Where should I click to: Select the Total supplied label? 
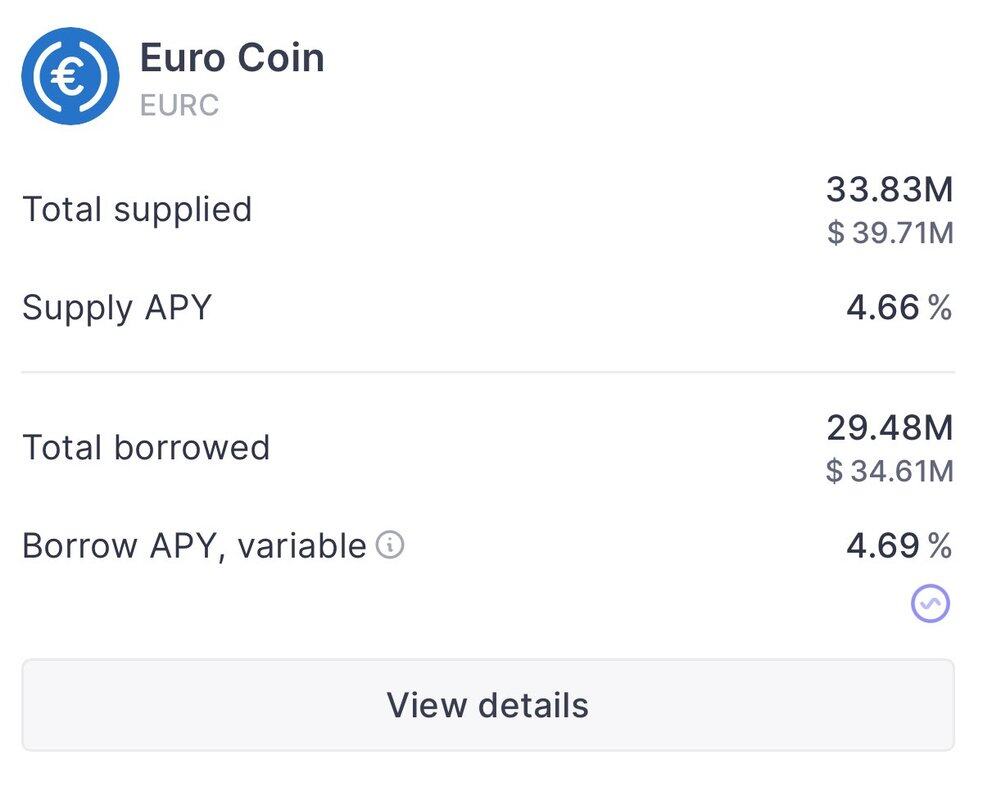tap(137, 209)
